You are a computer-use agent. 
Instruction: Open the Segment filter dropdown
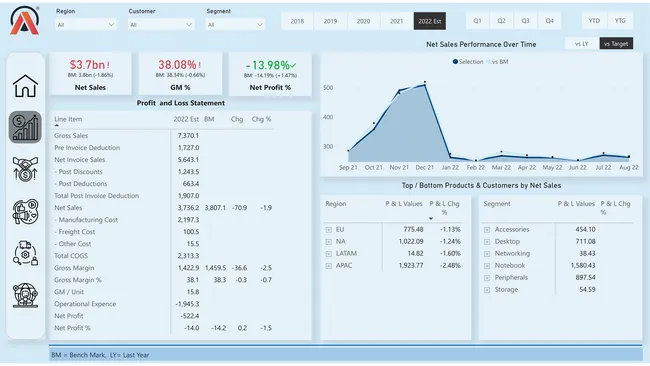[x=235, y=25]
